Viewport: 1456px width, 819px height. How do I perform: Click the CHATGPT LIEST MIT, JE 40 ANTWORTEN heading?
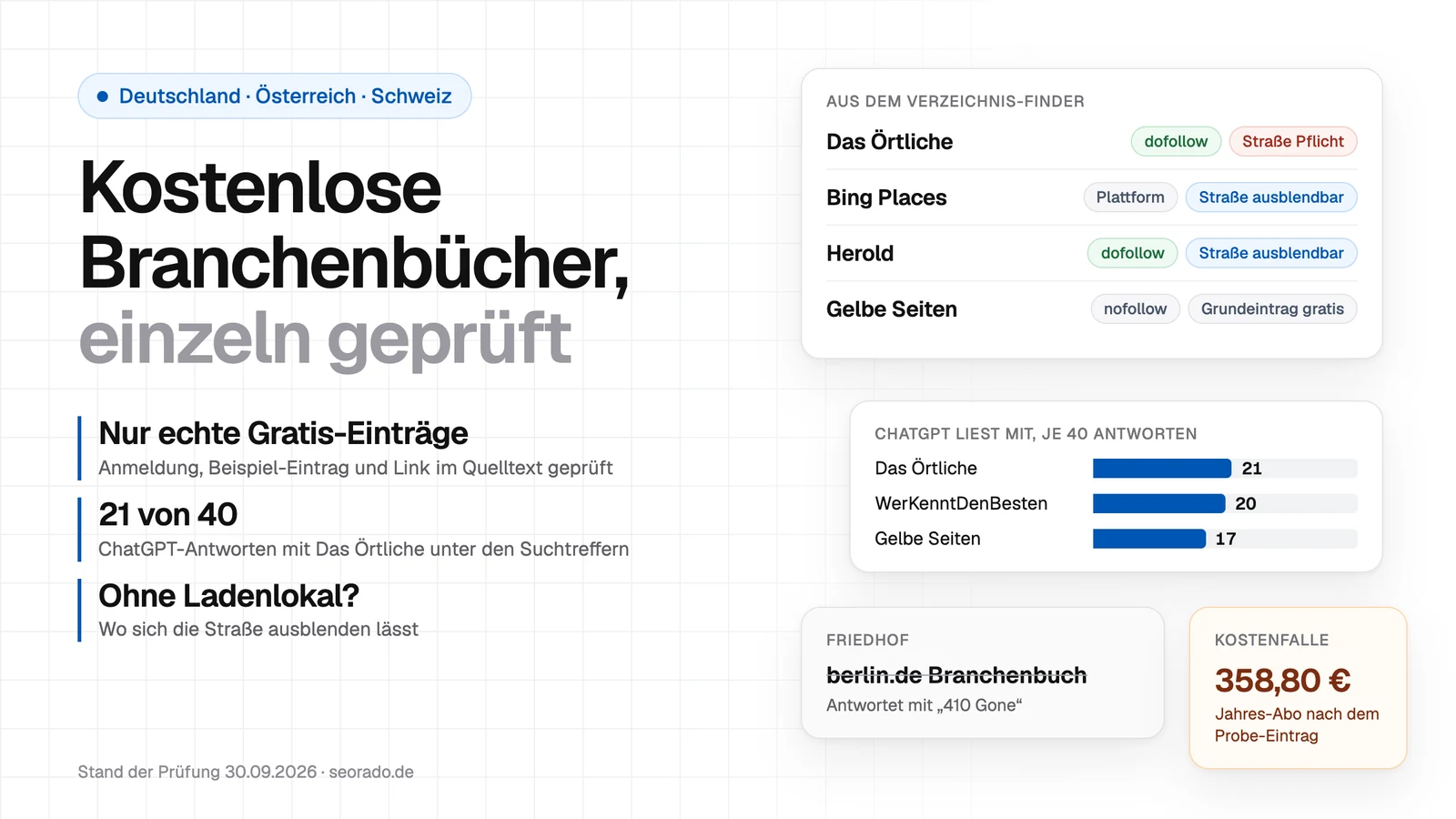[x=1036, y=434]
